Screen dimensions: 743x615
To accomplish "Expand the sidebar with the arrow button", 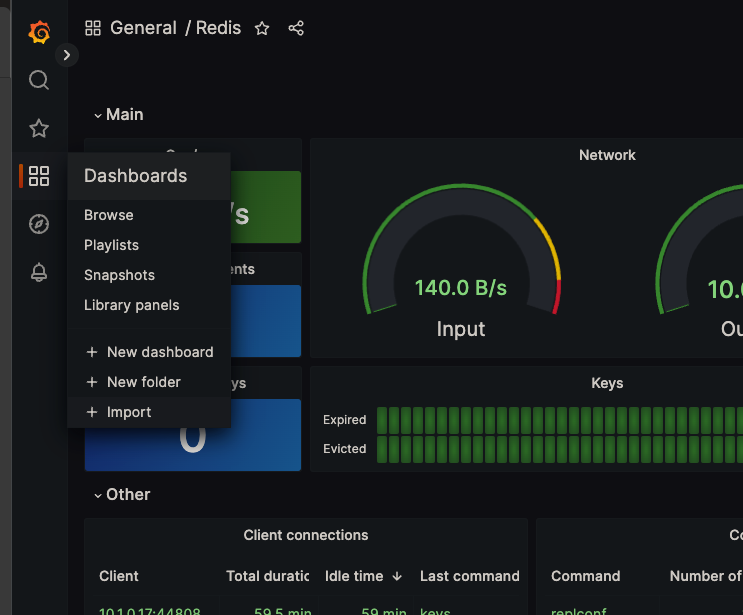I will 67,55.
